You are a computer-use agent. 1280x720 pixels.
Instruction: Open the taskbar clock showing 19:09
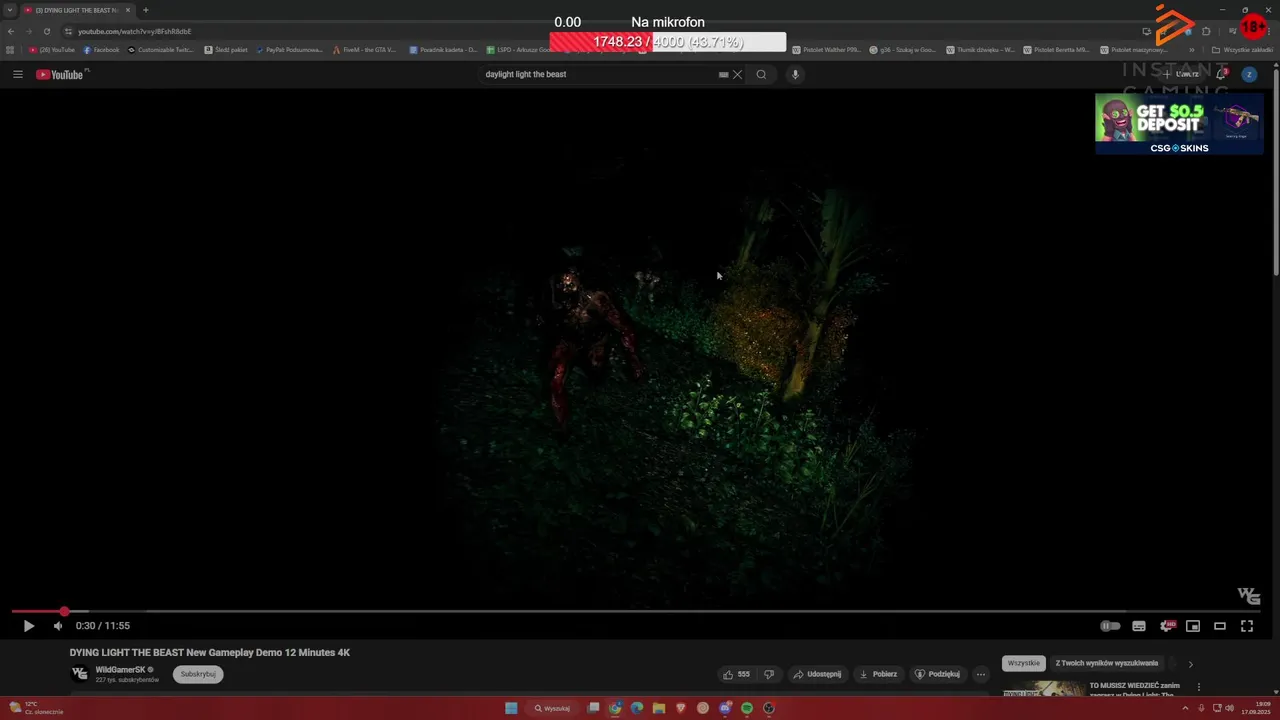pyautogui.click(x=1255, y=708)
